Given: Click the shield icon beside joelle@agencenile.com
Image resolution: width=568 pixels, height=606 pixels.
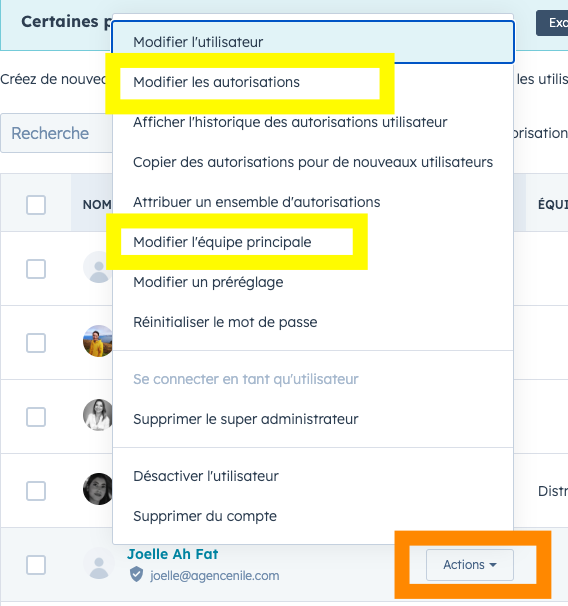Looking at the screenshot, I should pyautogui.click(x=136, y=574).
